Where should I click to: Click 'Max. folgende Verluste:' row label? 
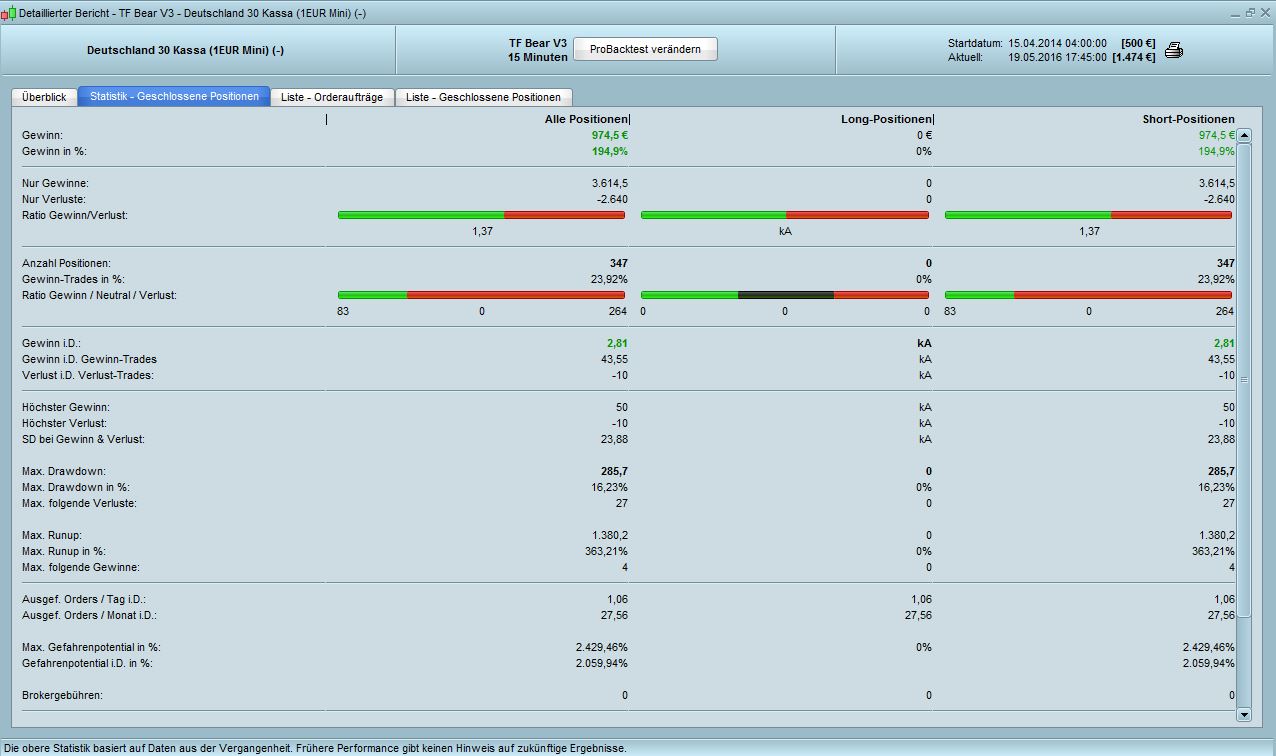point(79,503)
